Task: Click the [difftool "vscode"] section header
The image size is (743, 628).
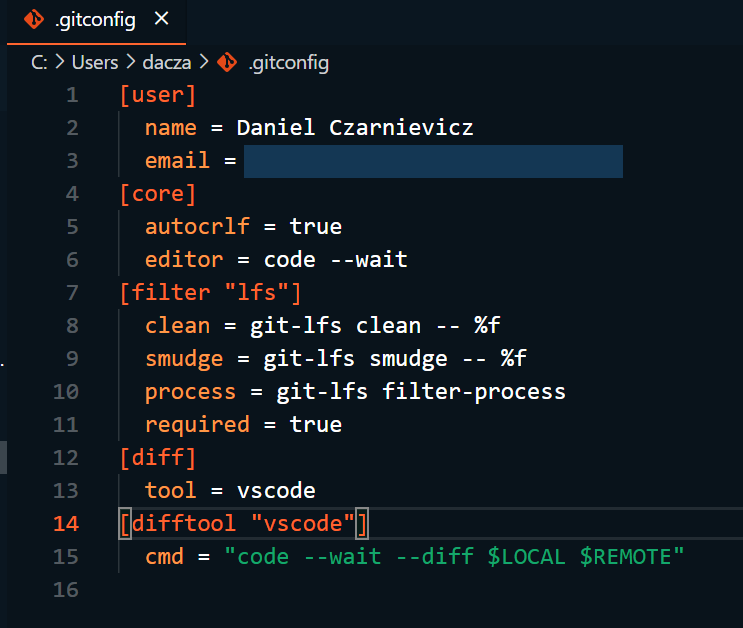Action: (x=243, y=523)
